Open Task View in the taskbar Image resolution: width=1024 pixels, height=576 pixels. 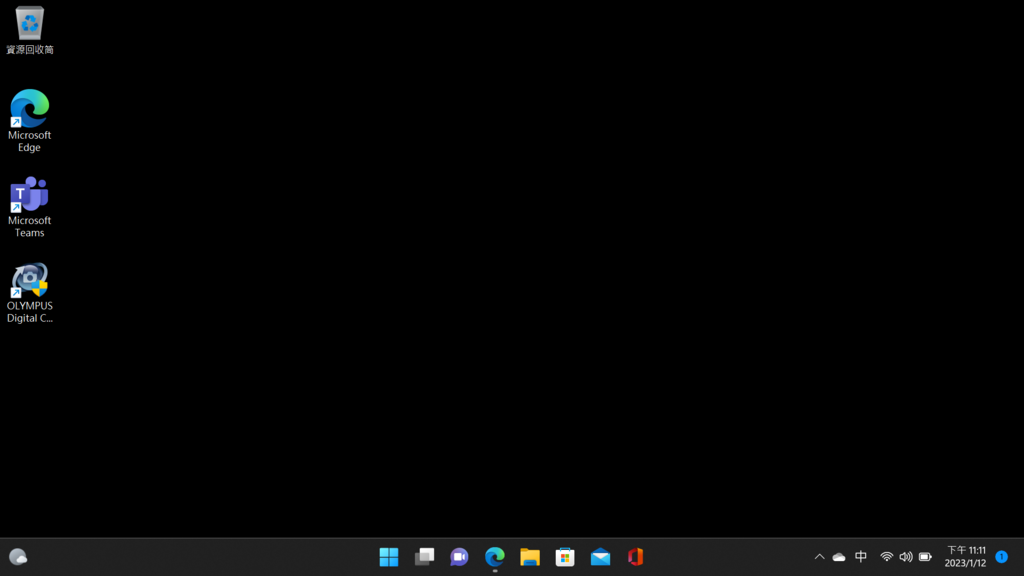click(x=424, y=557)
